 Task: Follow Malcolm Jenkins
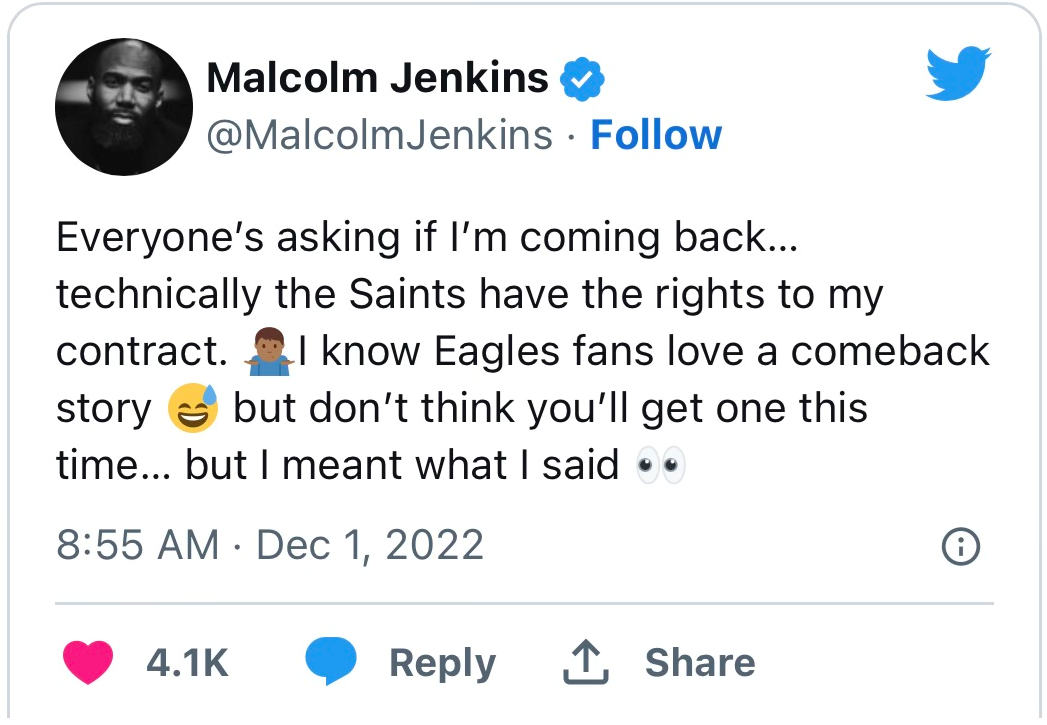click(656, 135)
